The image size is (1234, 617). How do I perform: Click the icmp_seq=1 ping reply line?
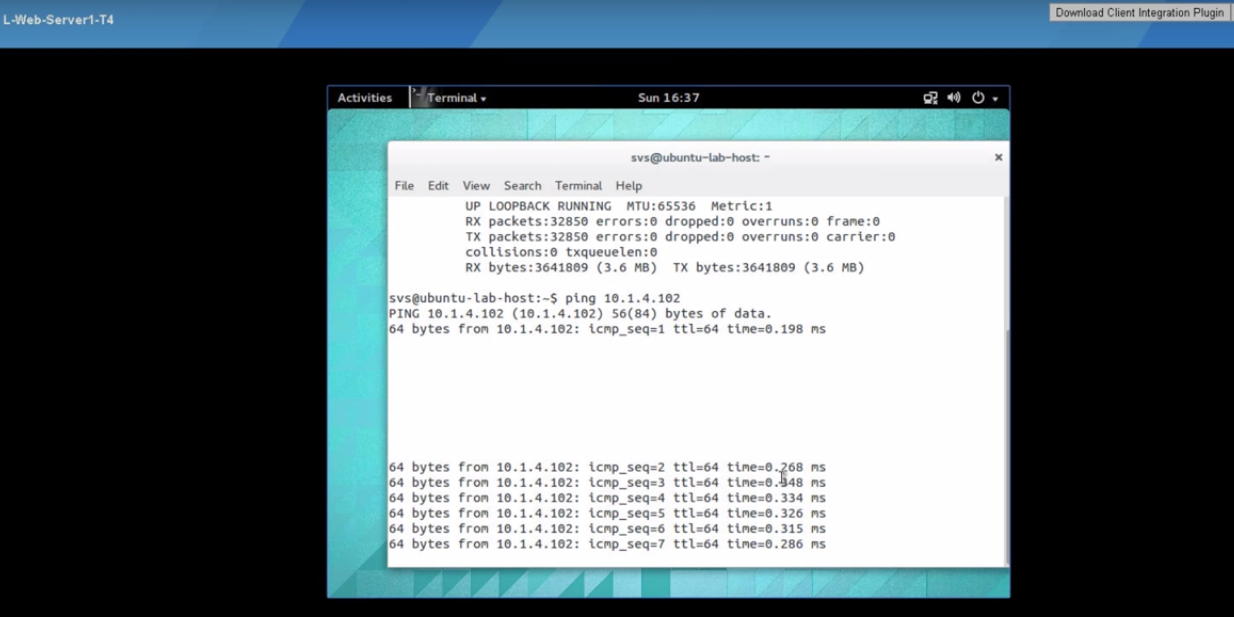[607, 329]
